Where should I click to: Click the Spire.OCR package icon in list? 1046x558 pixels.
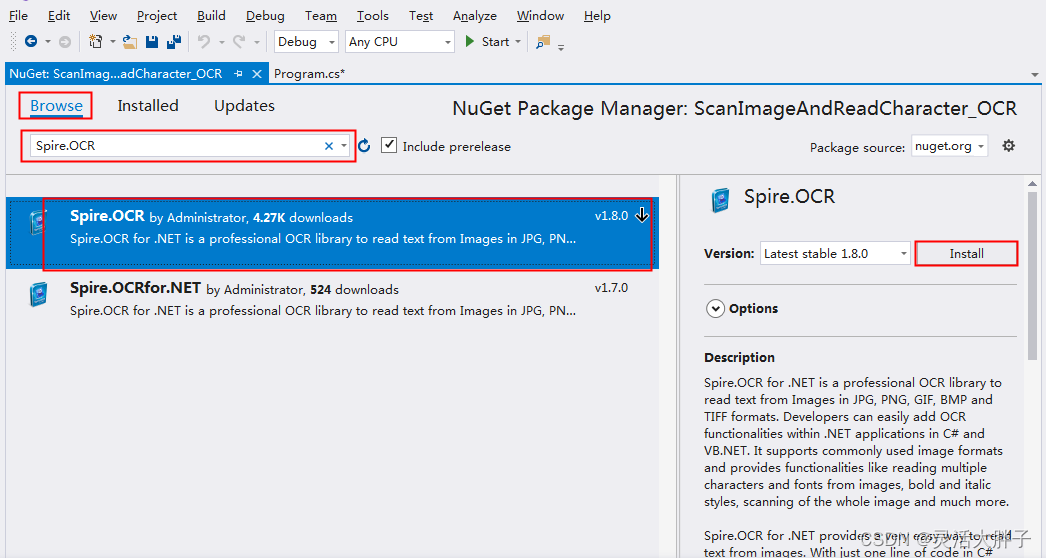point(38,222)
